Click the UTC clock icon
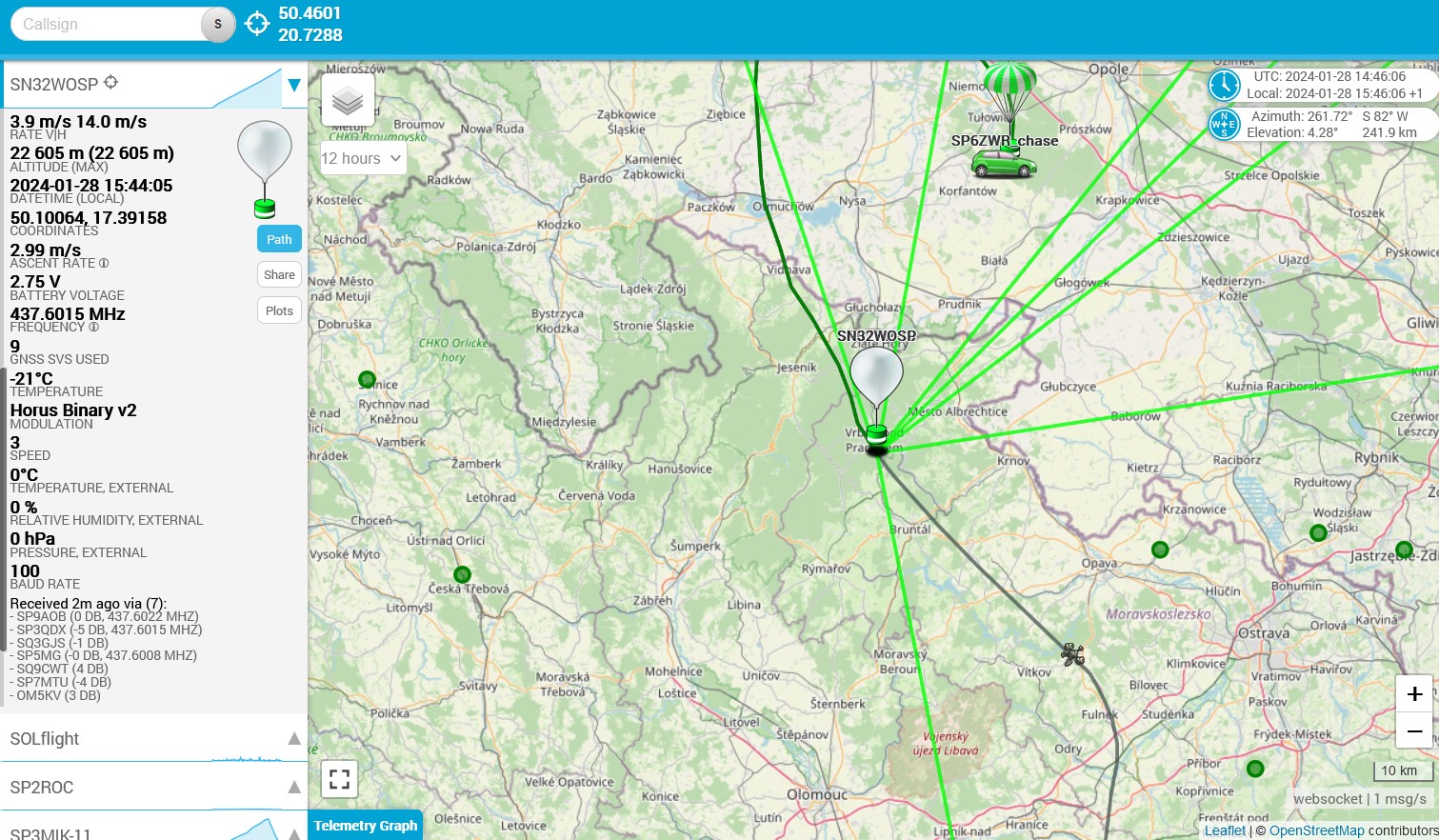 pyautogui.click(x=1224, y=85)
